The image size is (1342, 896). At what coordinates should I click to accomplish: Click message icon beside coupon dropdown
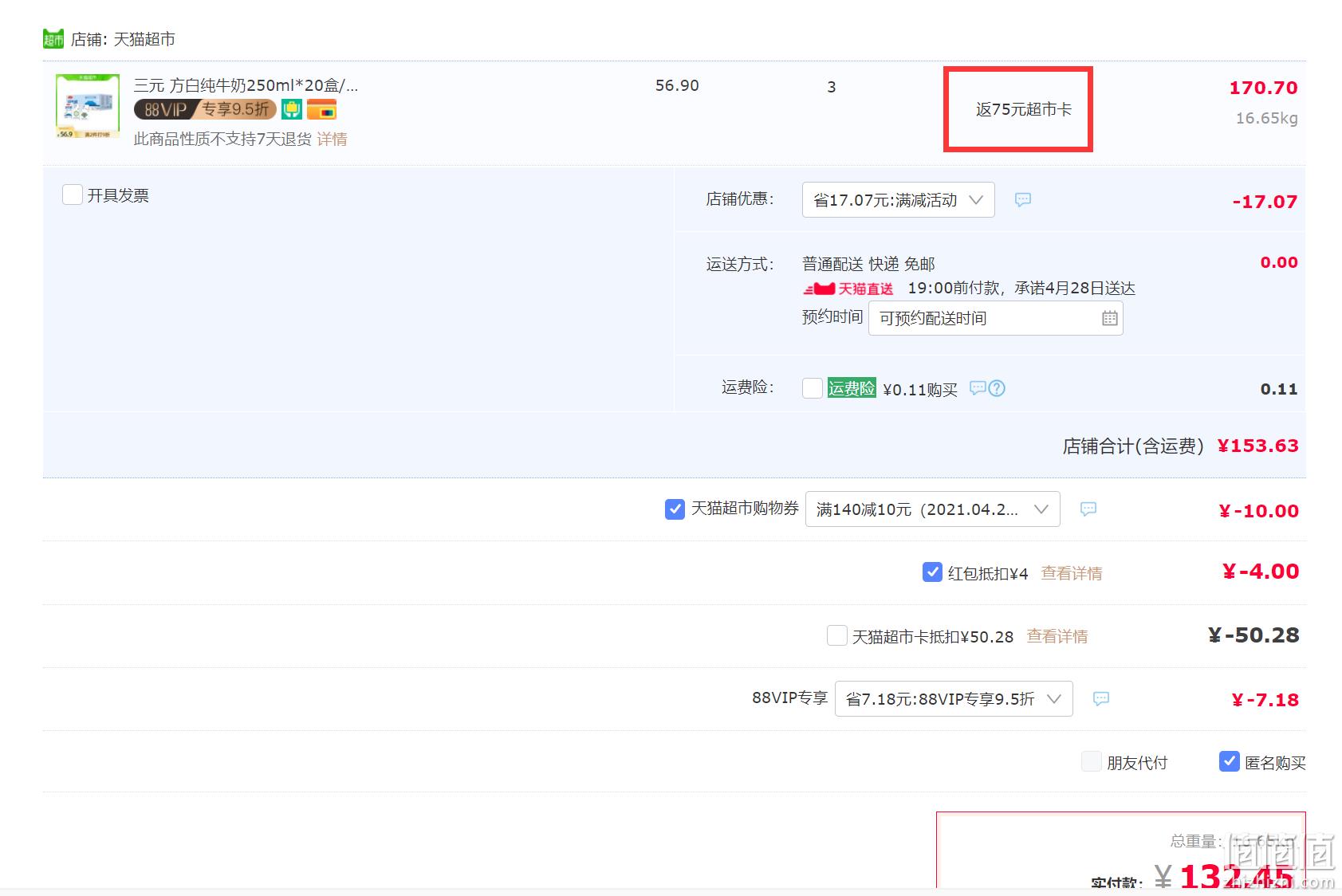(x=1088, y=509)
